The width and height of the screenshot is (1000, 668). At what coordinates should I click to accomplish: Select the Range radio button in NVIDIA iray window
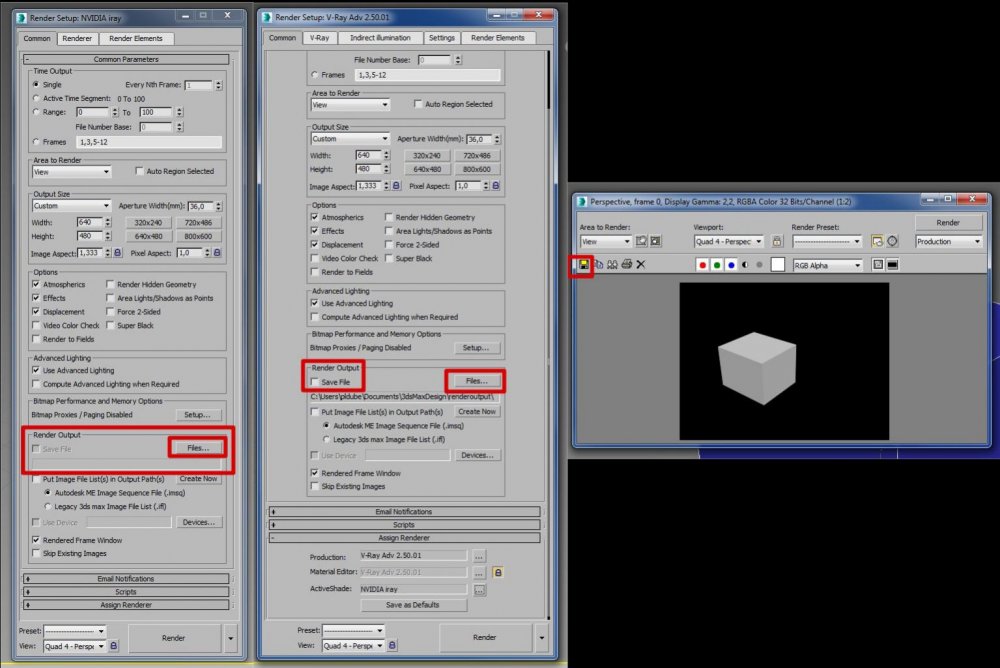(x=36, y=112)
